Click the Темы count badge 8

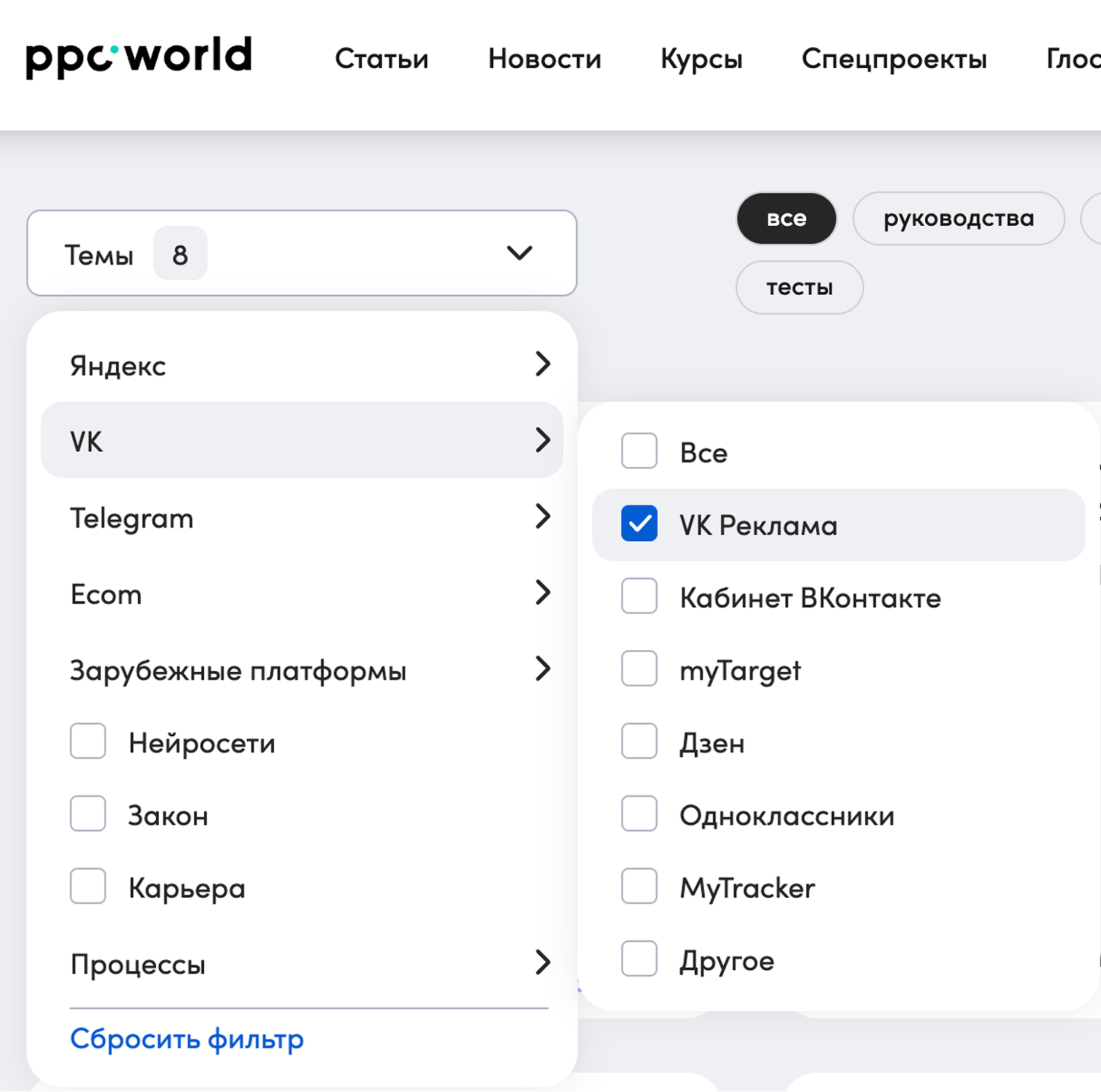(180, 253)
